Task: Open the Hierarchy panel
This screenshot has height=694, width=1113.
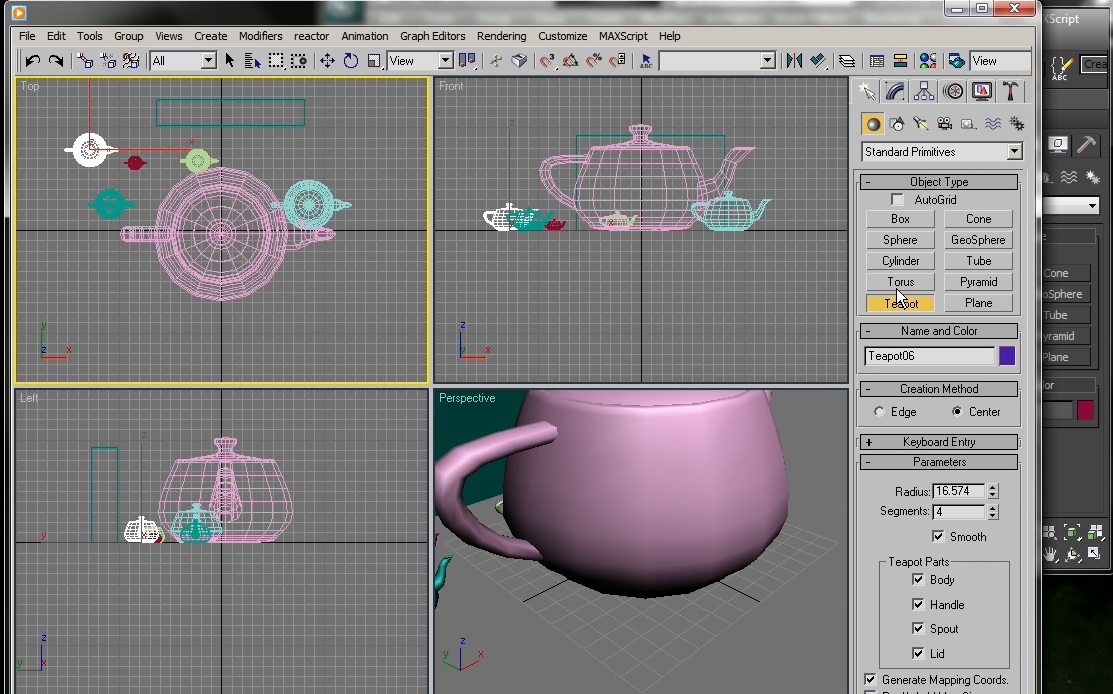Action: pyautogui.click(x=923, y=90)
